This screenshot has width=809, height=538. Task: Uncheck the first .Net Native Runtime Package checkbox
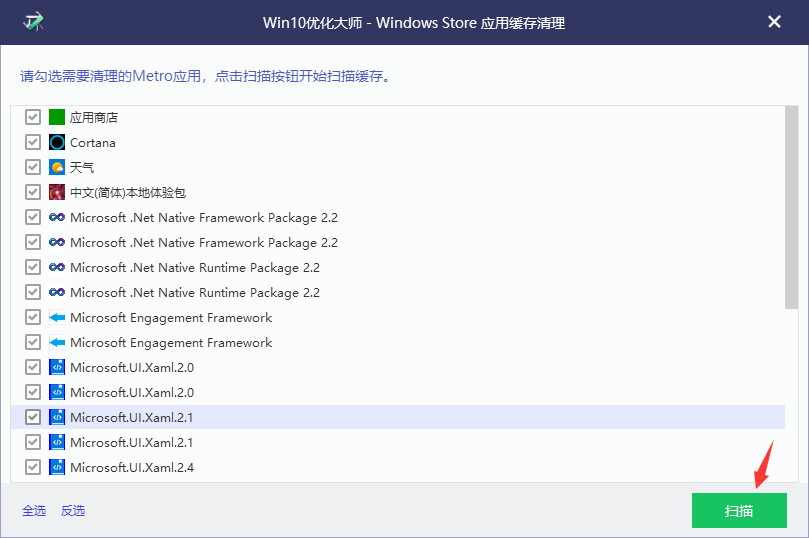[x=33, y=267]
